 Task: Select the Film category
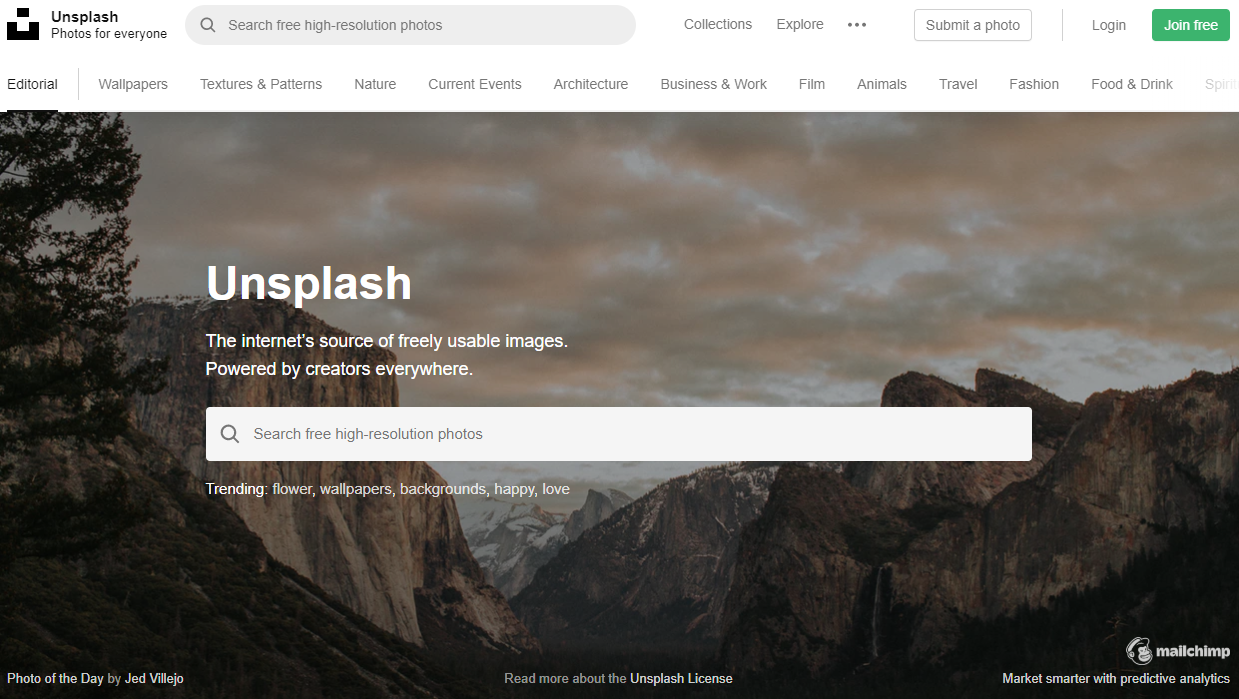pyautogui.click(x=812, y=84)
